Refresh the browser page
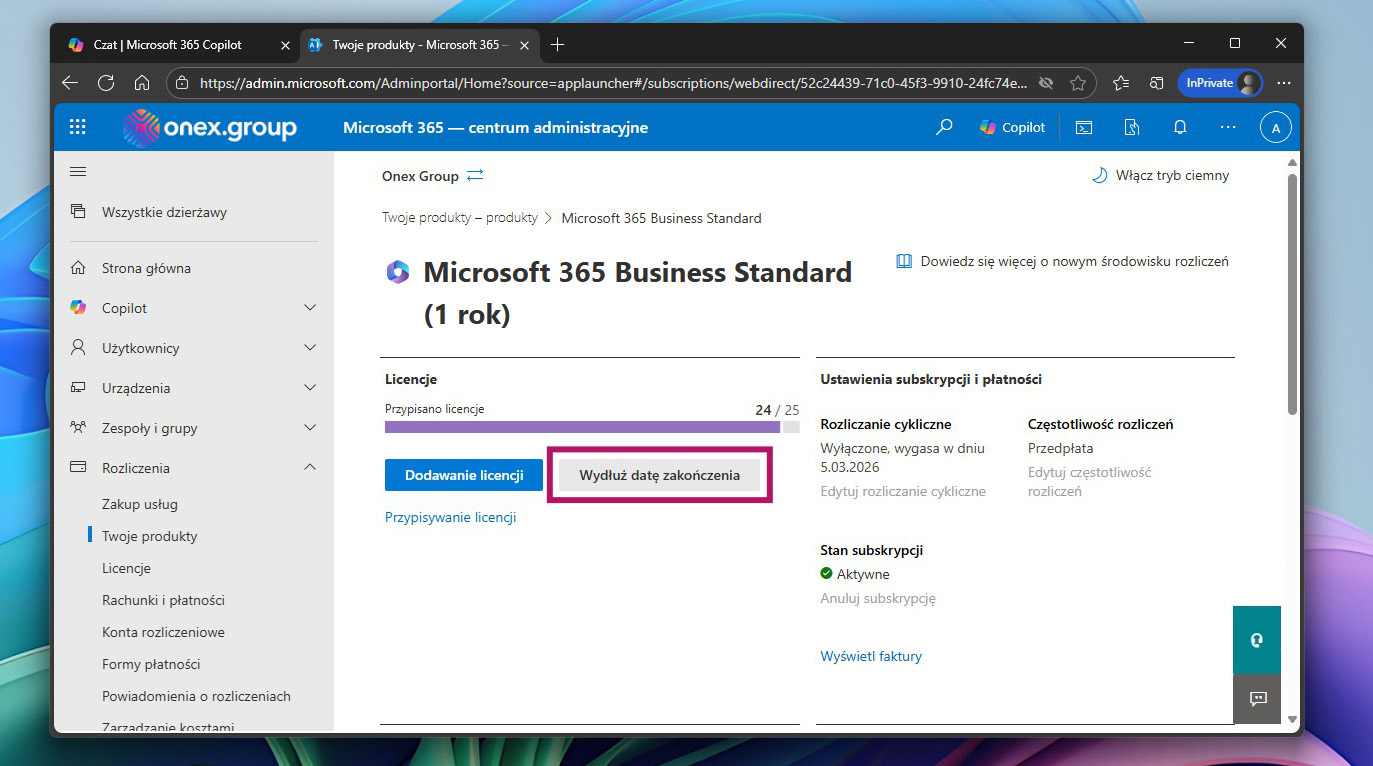Viewport: 1373px width, 766px height. coord(106,83)
